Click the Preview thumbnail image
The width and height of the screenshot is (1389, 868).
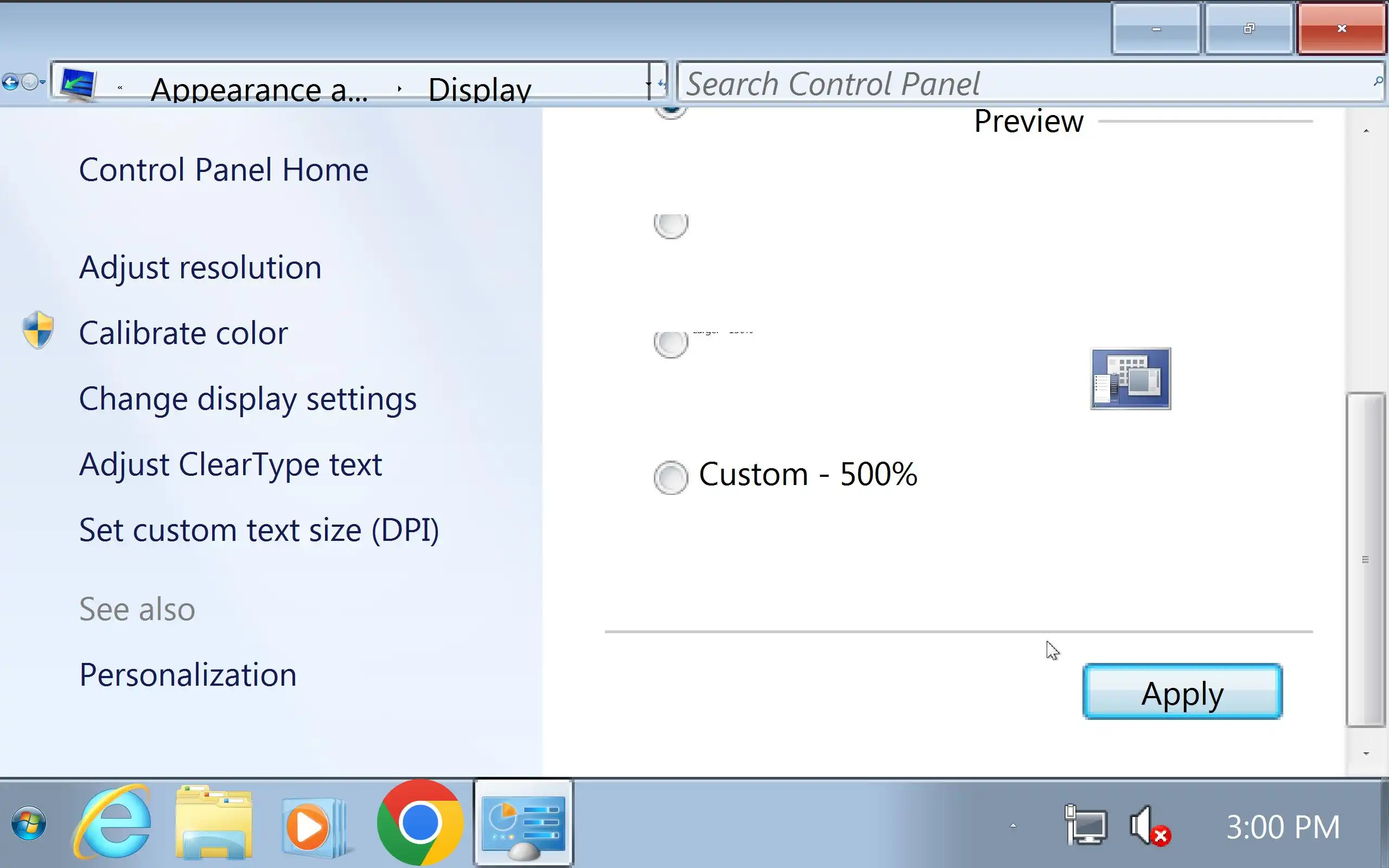pos(1130,379)
